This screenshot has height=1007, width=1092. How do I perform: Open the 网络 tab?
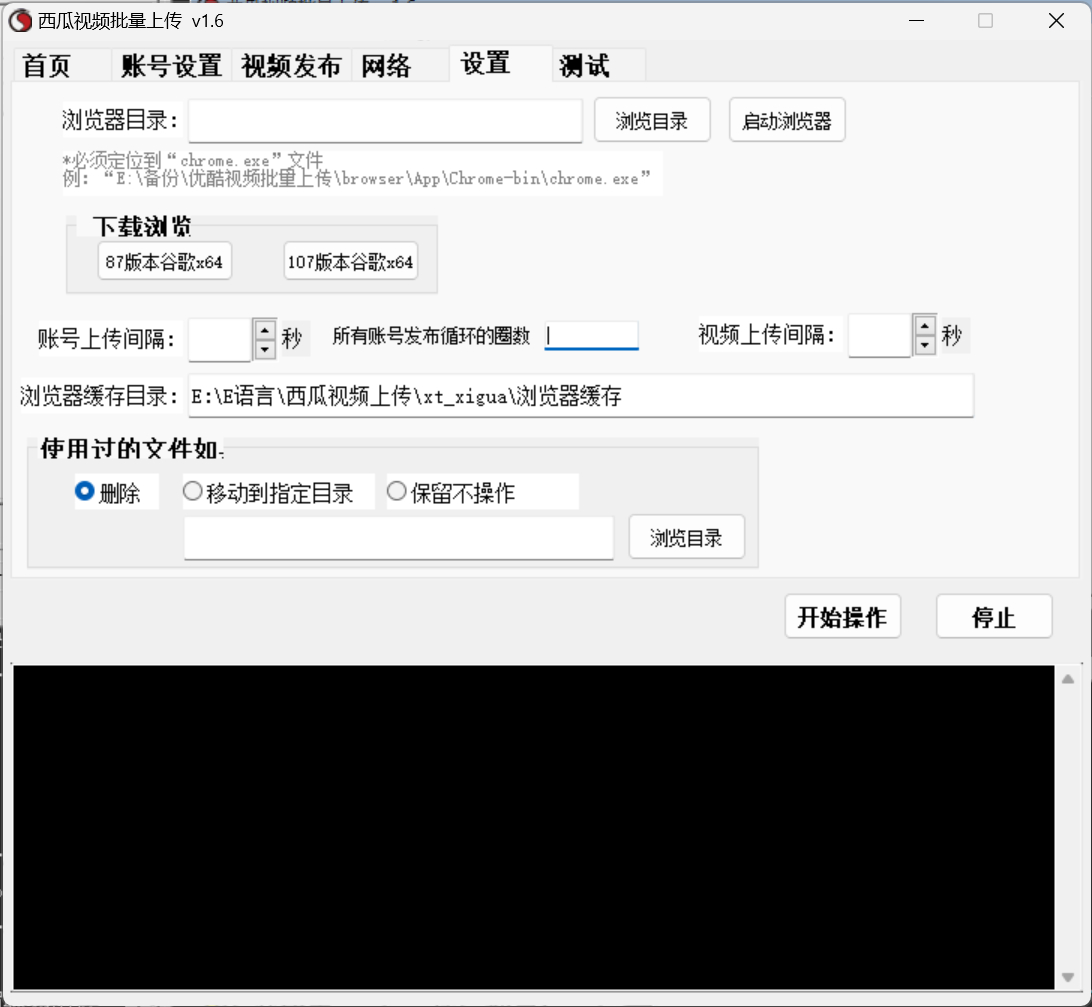(x=386, y=66)
